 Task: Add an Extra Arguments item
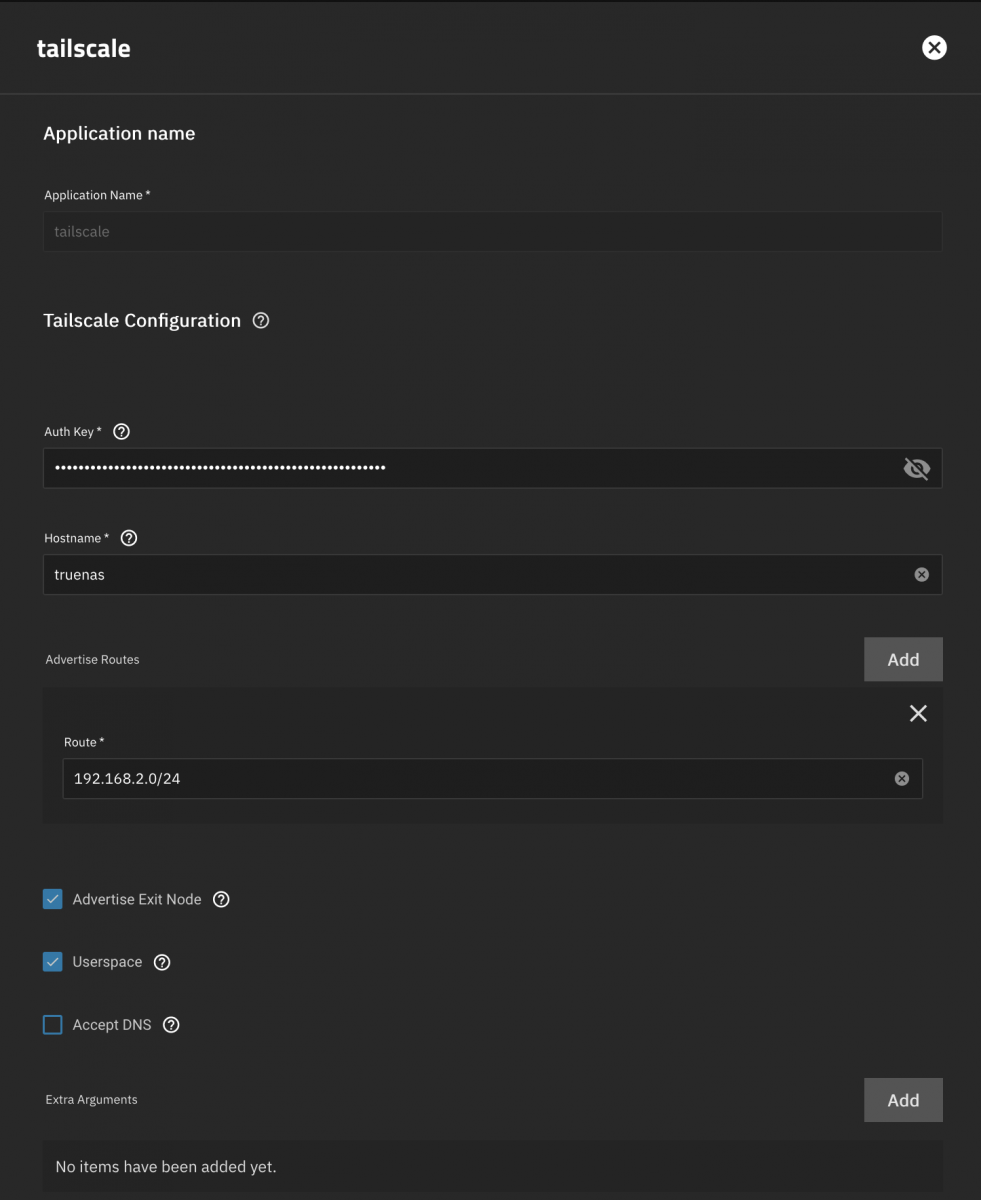coord(903,1100)
